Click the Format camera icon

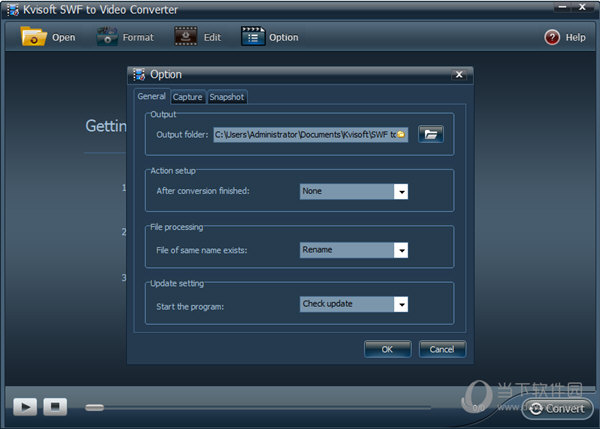[x=107, y=37]
